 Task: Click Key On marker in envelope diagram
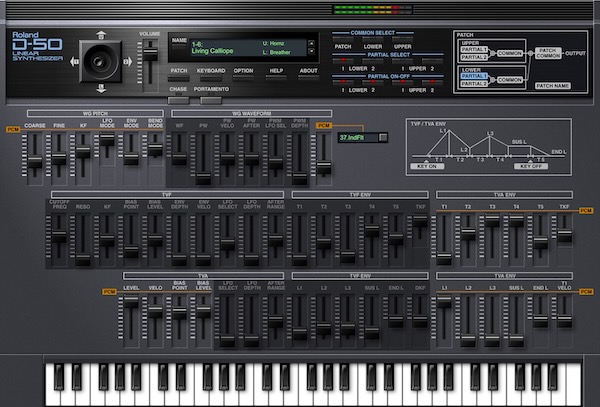427,166
